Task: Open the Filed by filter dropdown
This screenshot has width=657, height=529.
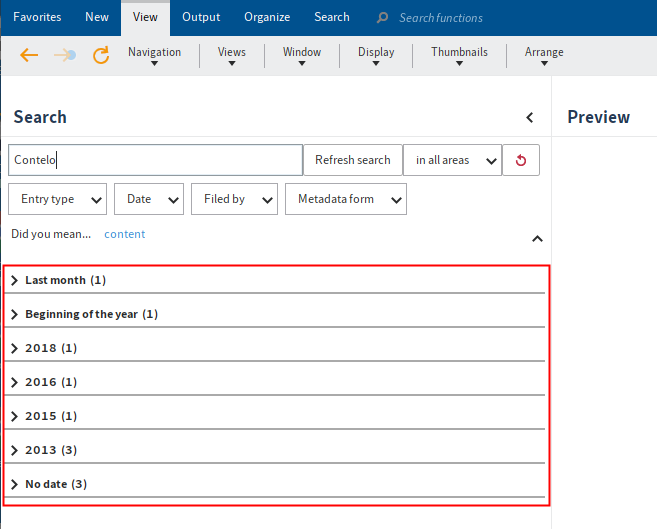Action: pos(234,199)
